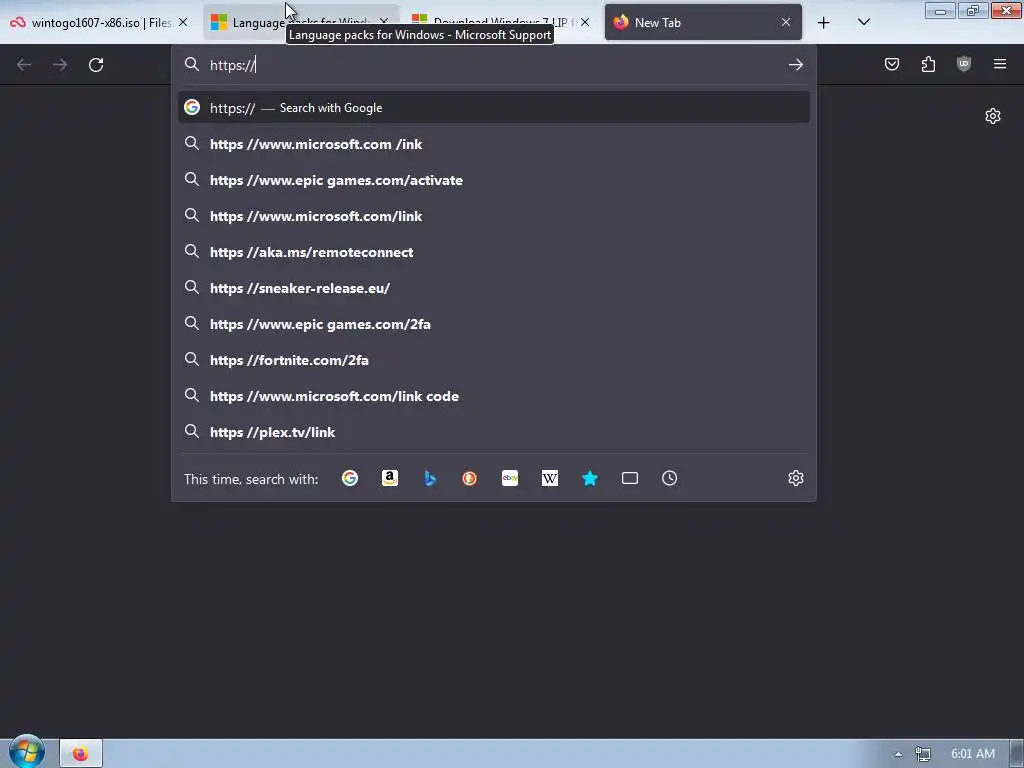Open the Windows Start orb
The width and height of the screenshot is (1024, 768).
(x=26, y=752)
